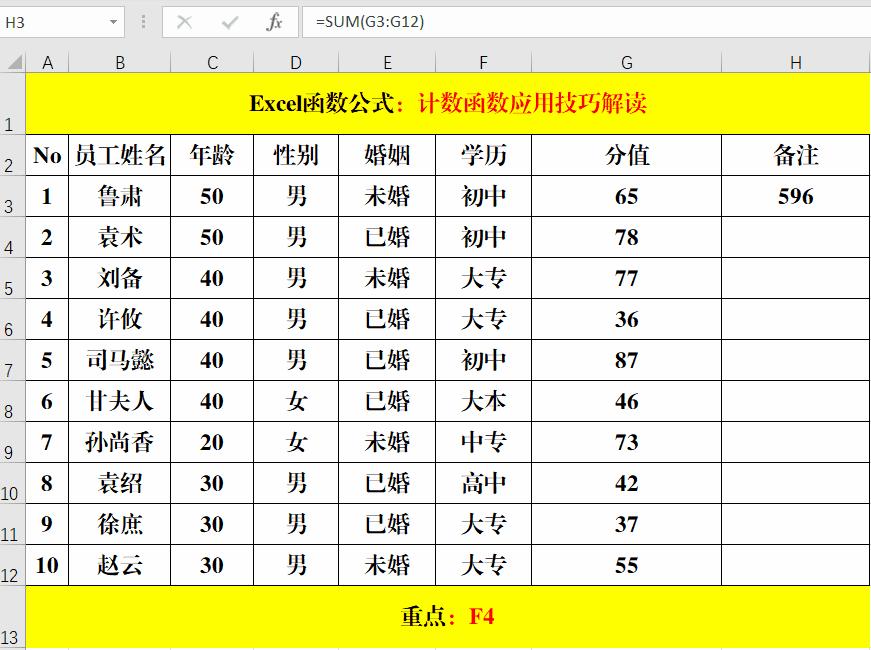
Task: Select the 分值 column header cell
Action: pyautogui.click(x=626, y=155)
